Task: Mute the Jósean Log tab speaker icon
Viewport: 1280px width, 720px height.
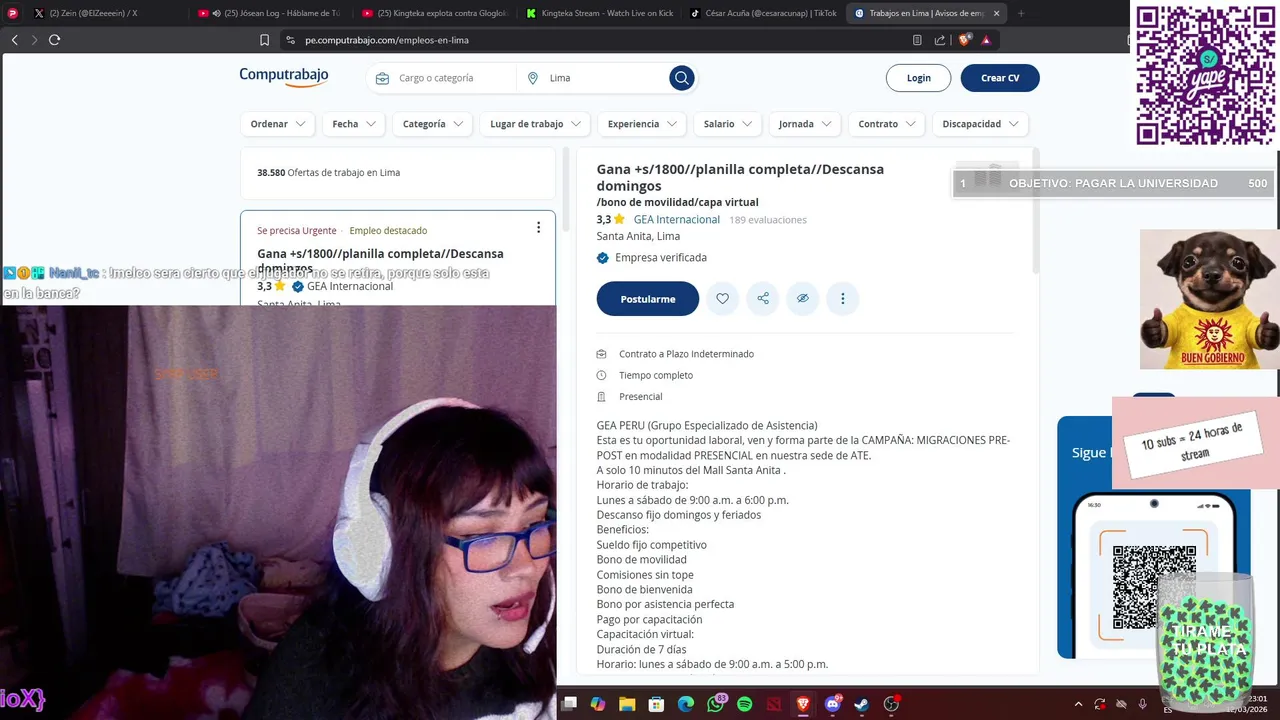Action: click(x=216, y=13)
